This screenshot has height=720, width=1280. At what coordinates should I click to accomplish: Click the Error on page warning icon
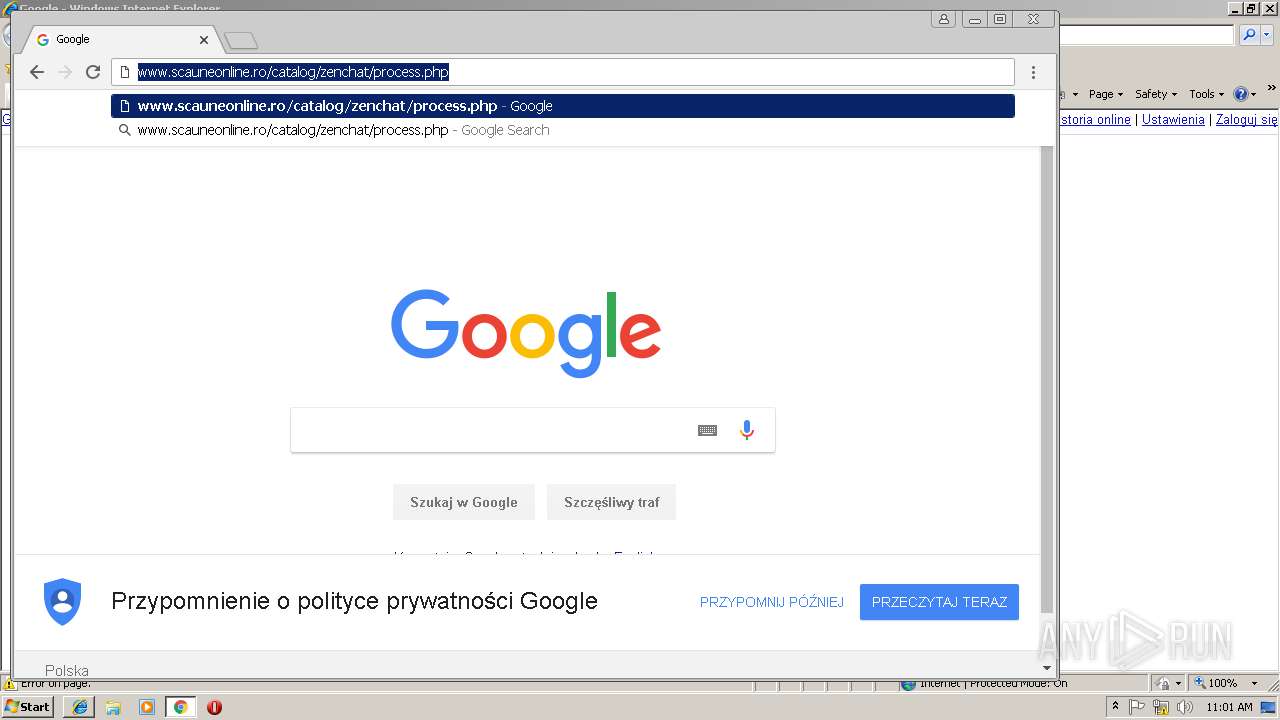click(10, 684)
